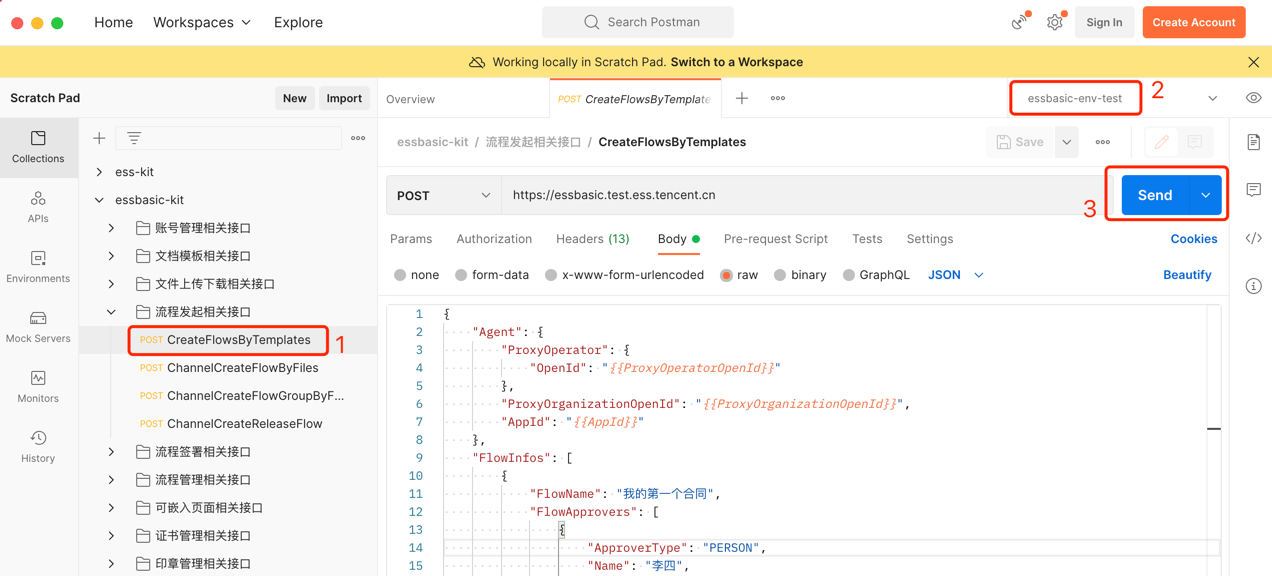Collapse the essbasic-kit collection
1272x576 pixels.
click(x=99, y=200)
